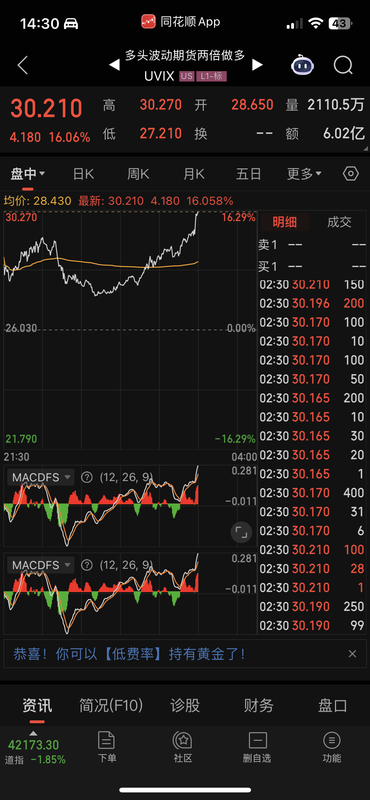
Task: Tap the day high value 30.270
Action: (161, 105)
